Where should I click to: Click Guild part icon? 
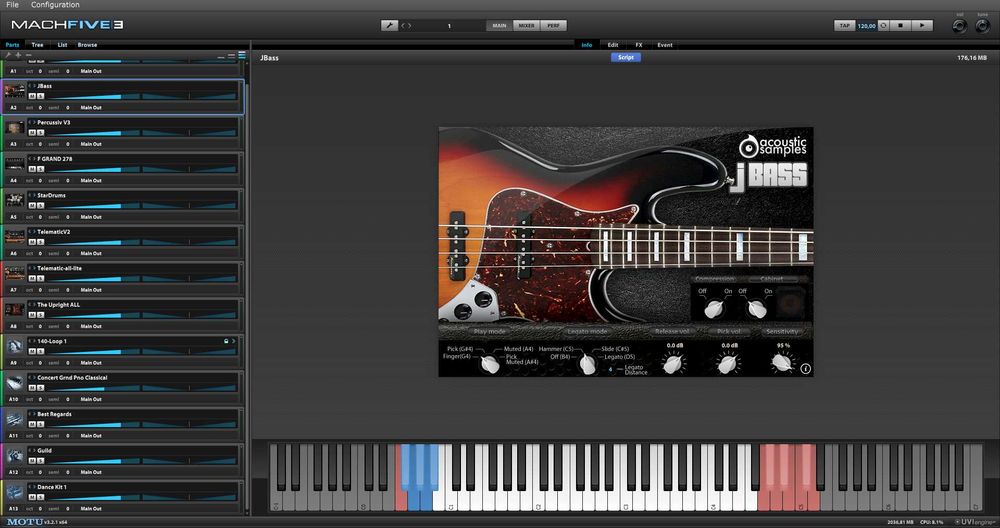[x=15, y=455]
